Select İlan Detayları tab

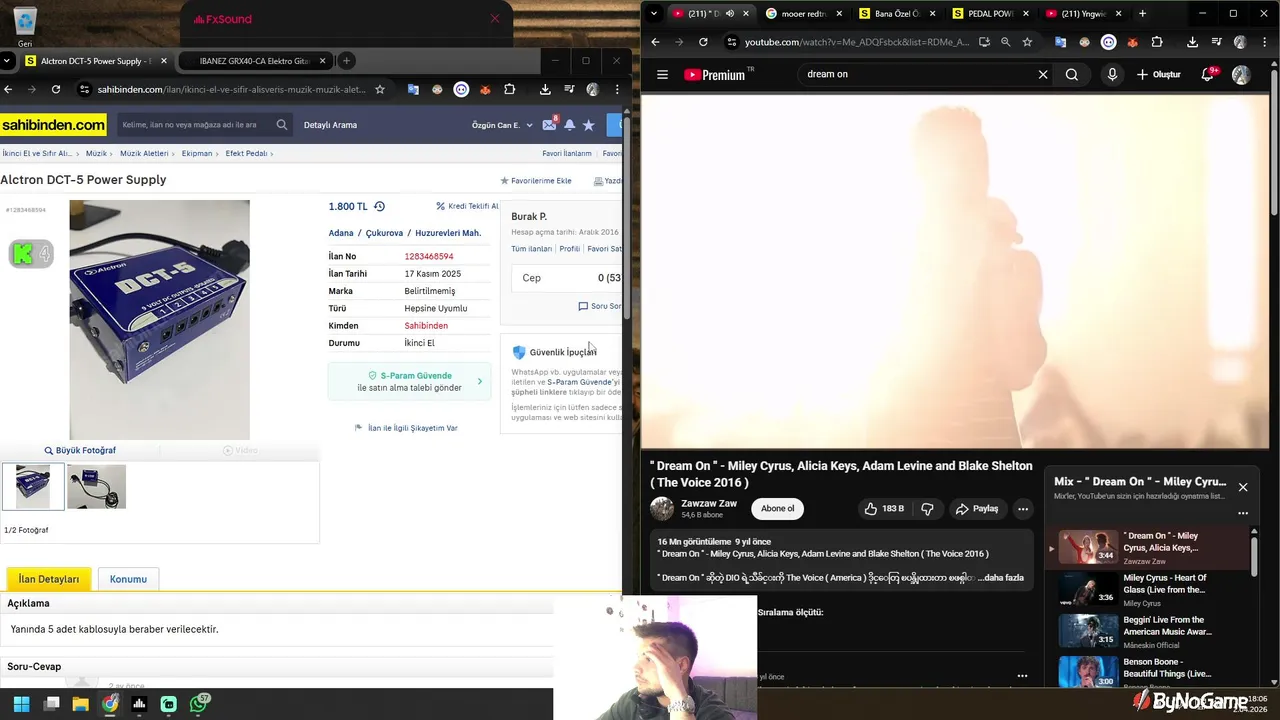click(49, 579)
